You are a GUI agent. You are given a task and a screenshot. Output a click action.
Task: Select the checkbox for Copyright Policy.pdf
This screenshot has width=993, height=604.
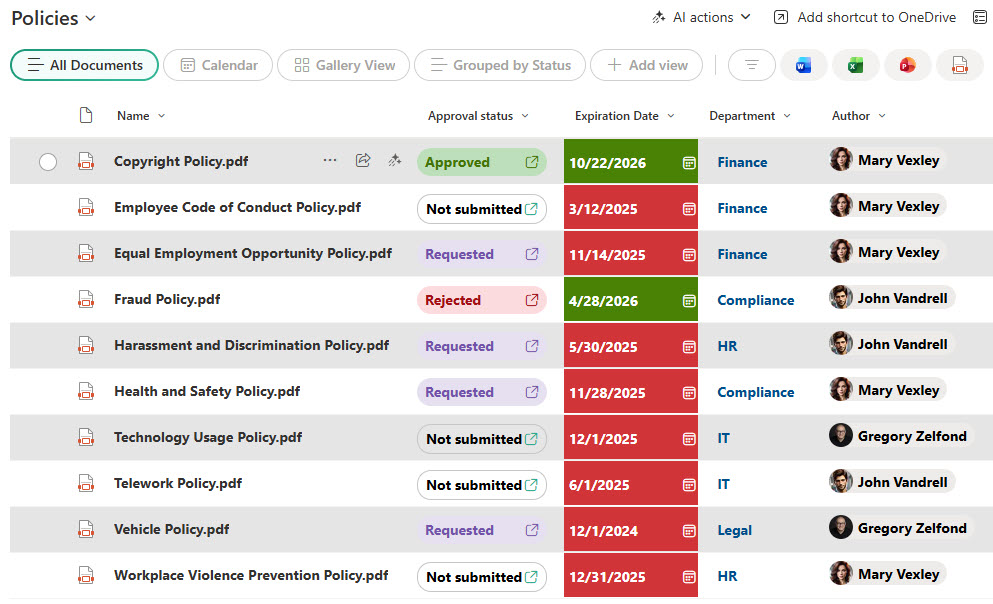point(47,161)
